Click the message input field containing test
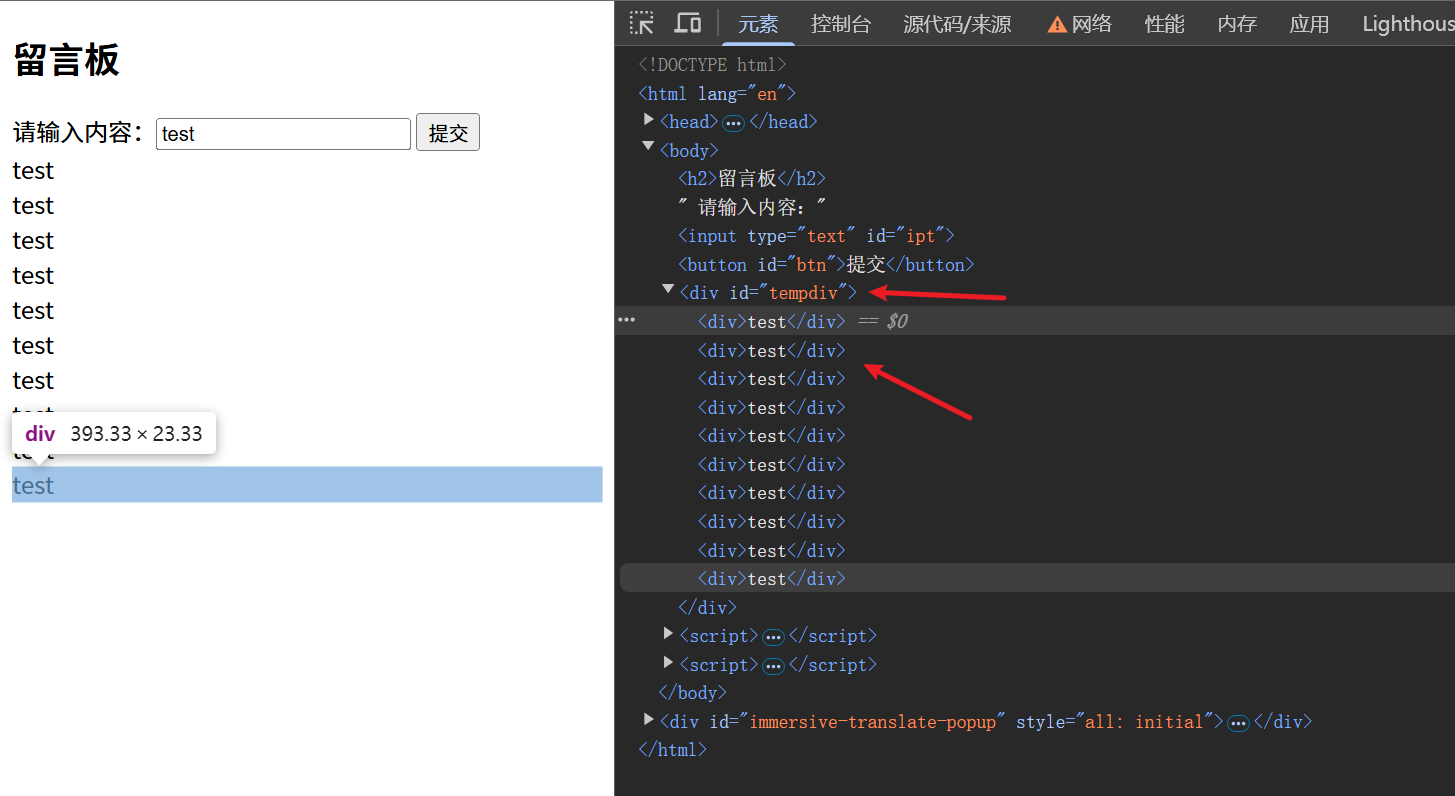Viewport: 1455px width, 796px height. coord(283,134)
